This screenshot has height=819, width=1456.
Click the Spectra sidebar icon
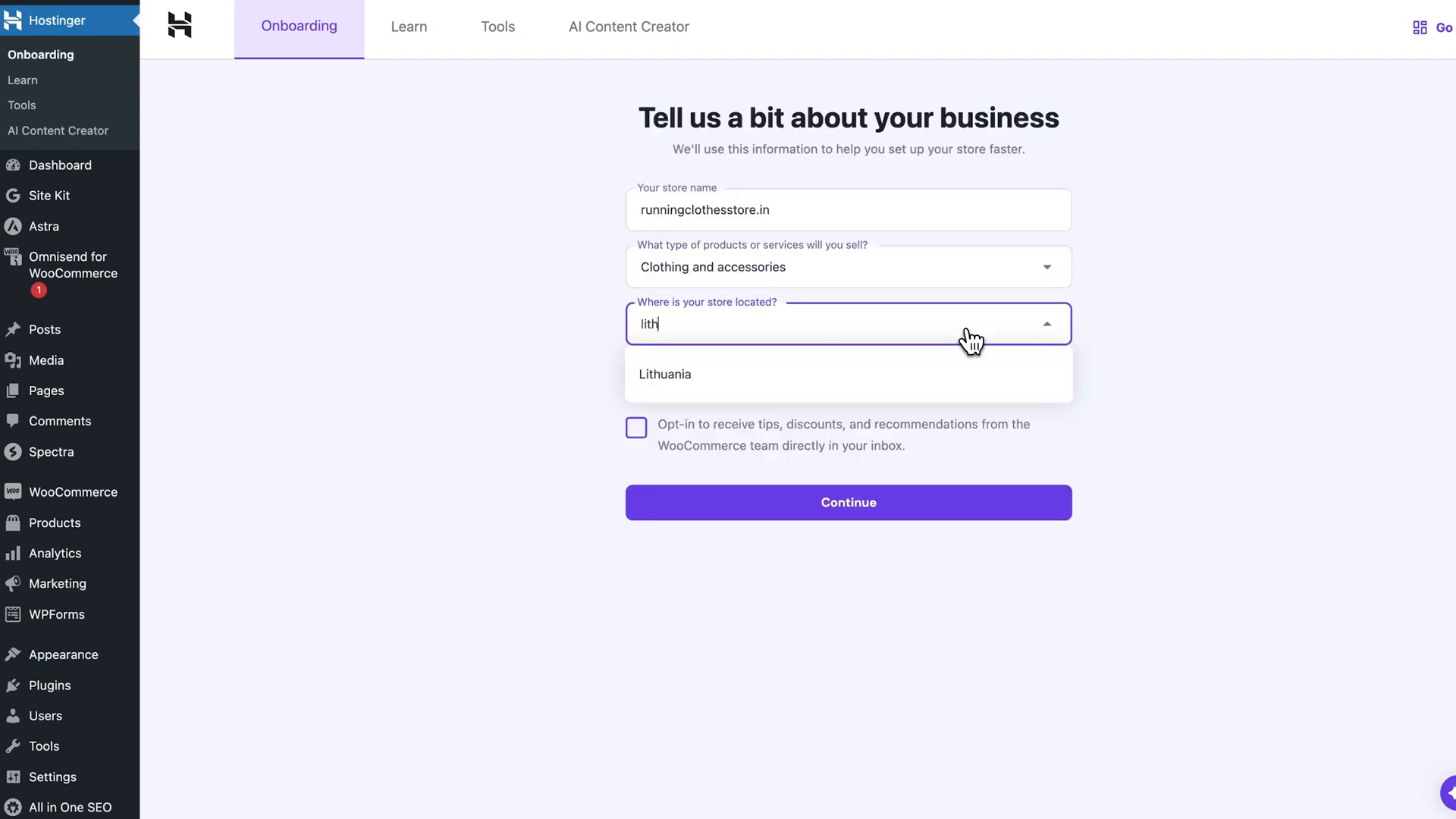(x=13, y=451)
